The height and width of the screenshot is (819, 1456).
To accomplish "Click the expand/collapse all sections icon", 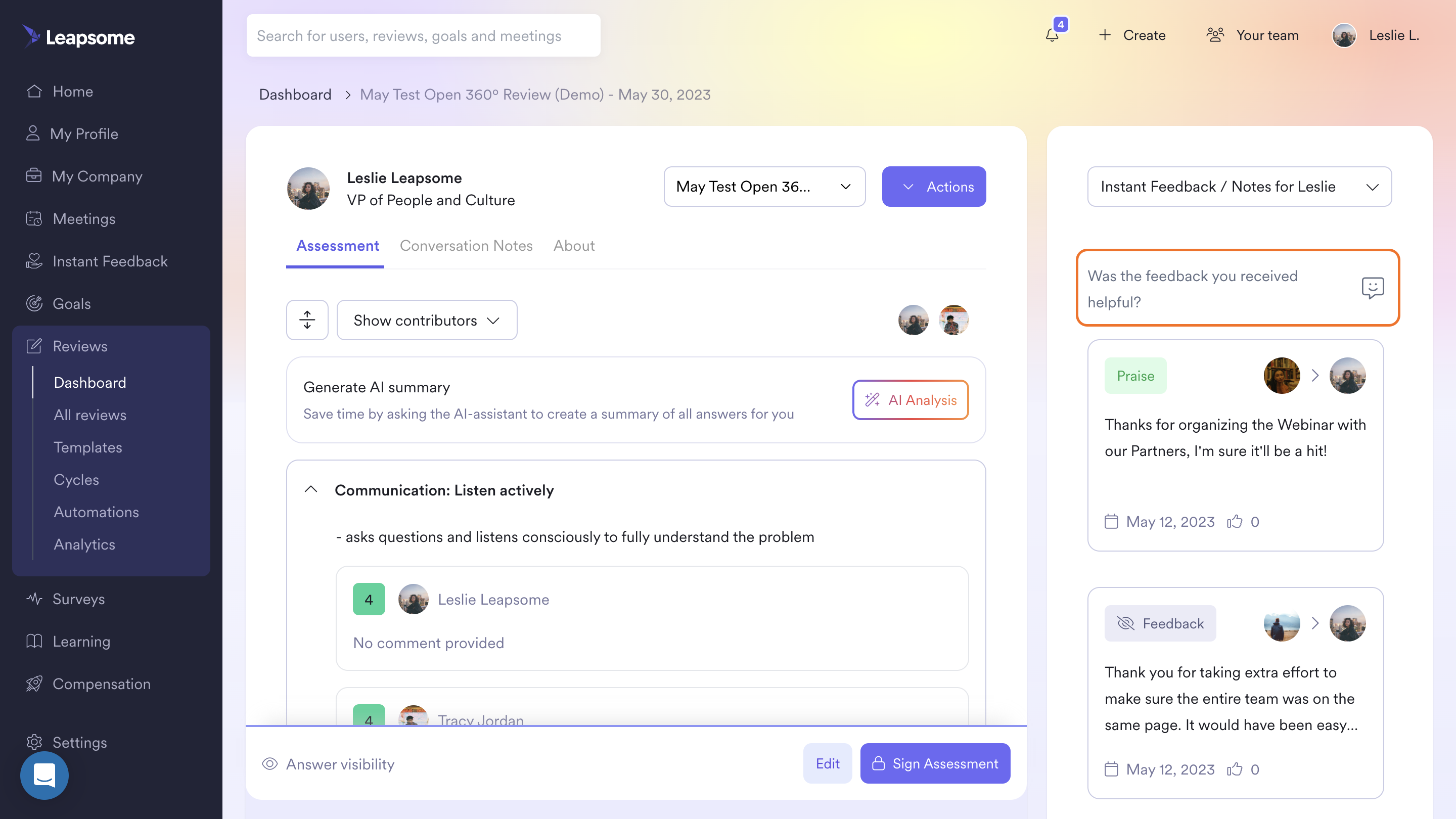I will 307,320.
